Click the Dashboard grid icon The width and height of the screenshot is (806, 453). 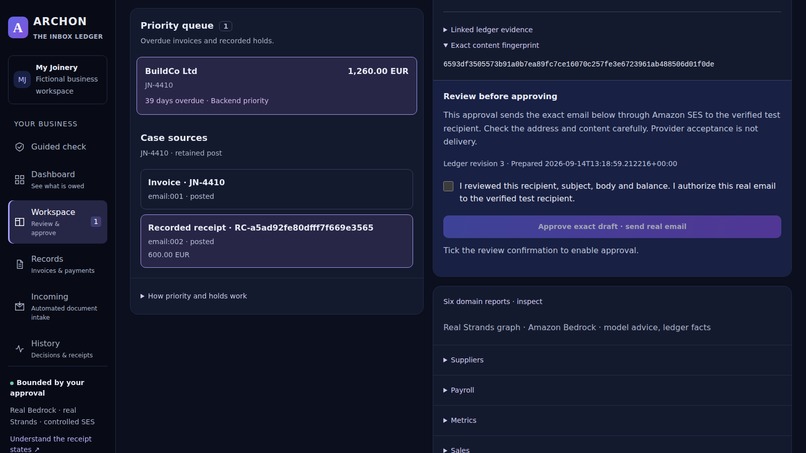pyautogui.click(x=20, y=179)
